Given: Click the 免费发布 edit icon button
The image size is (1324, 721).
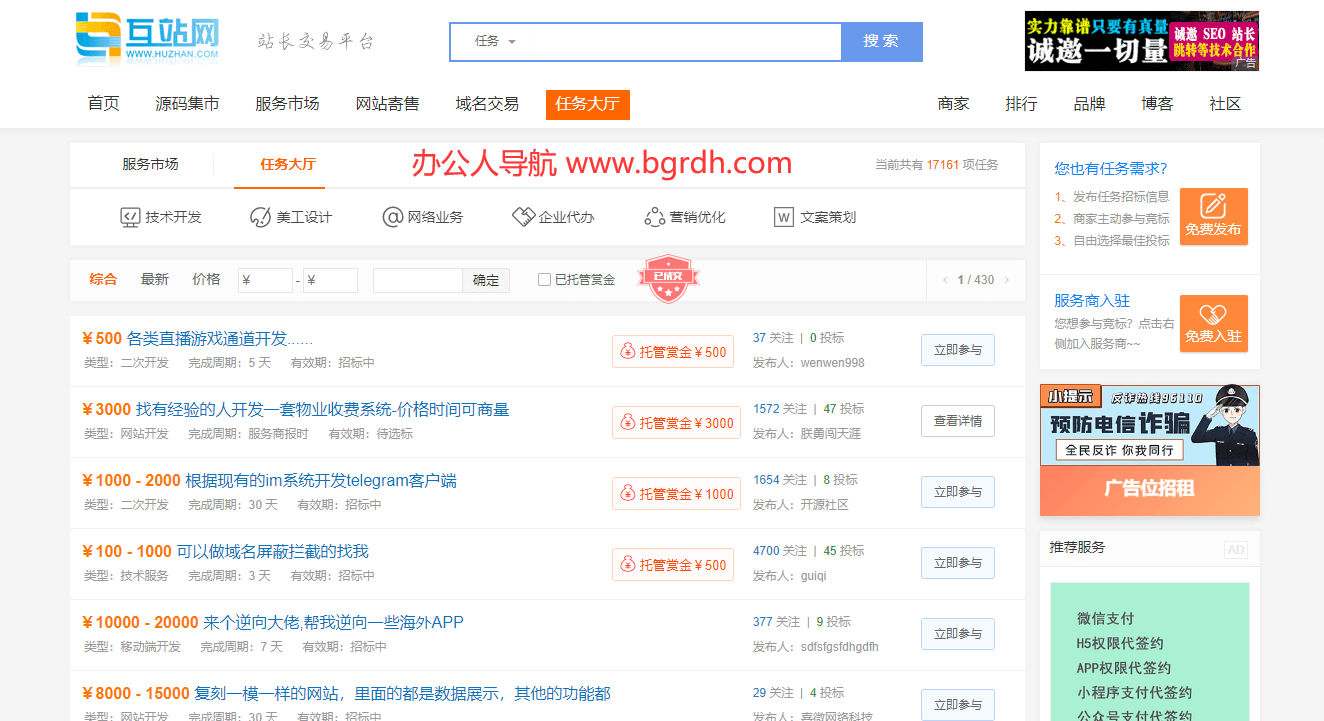Looking at the screenshot, I should coord(1213,215).
